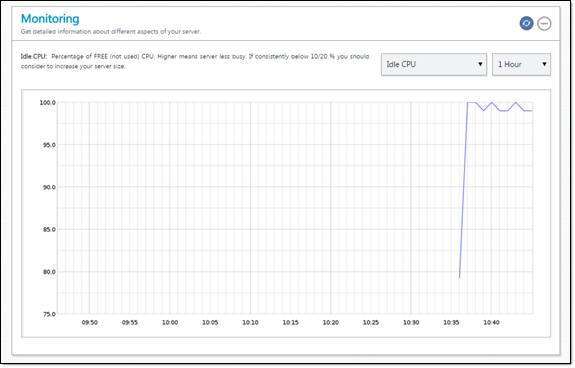Click the 10:40 time axis label
575x368 pixels.
[491, 323]
